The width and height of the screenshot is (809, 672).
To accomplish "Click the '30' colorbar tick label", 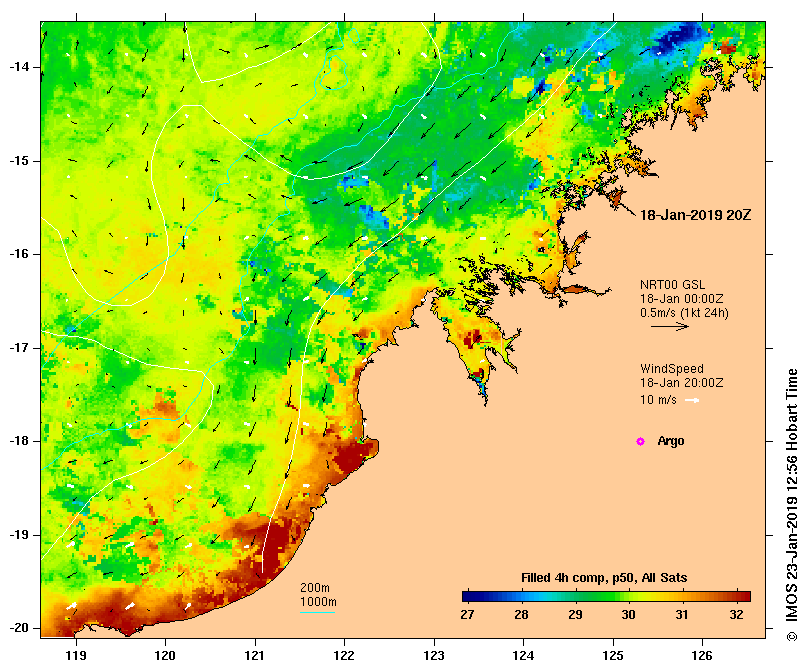I will coord(628,615).
